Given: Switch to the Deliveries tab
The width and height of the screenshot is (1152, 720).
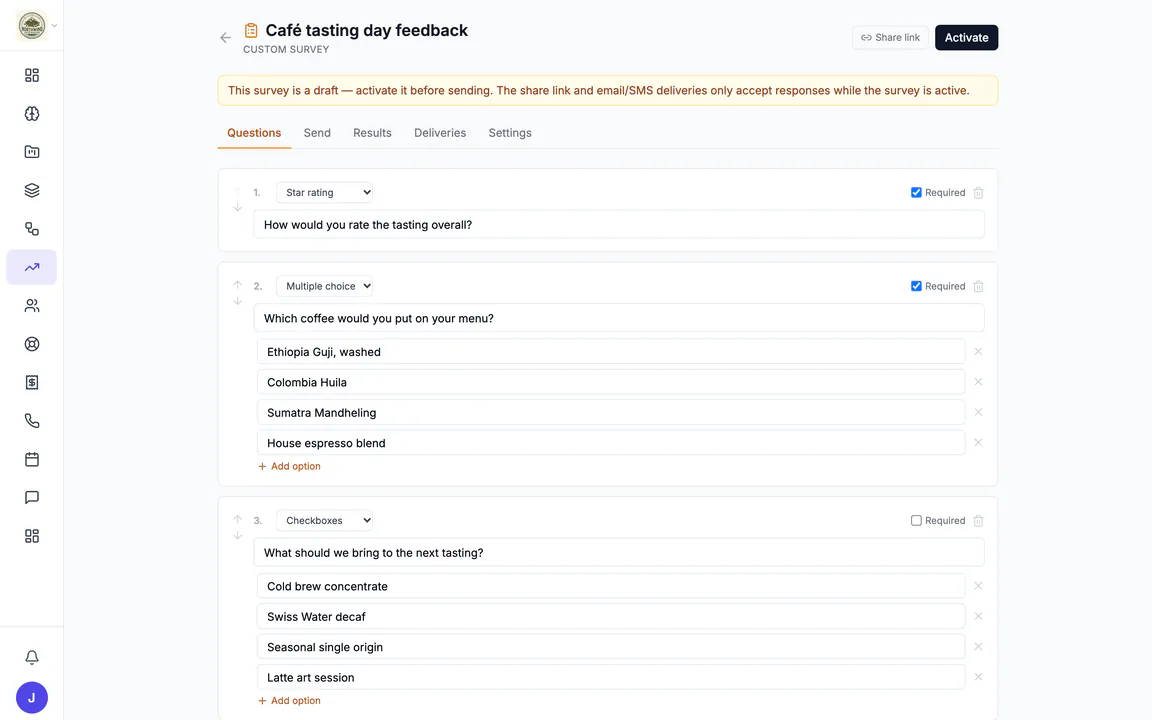Looking at the screenshot, I should (440, 133).
